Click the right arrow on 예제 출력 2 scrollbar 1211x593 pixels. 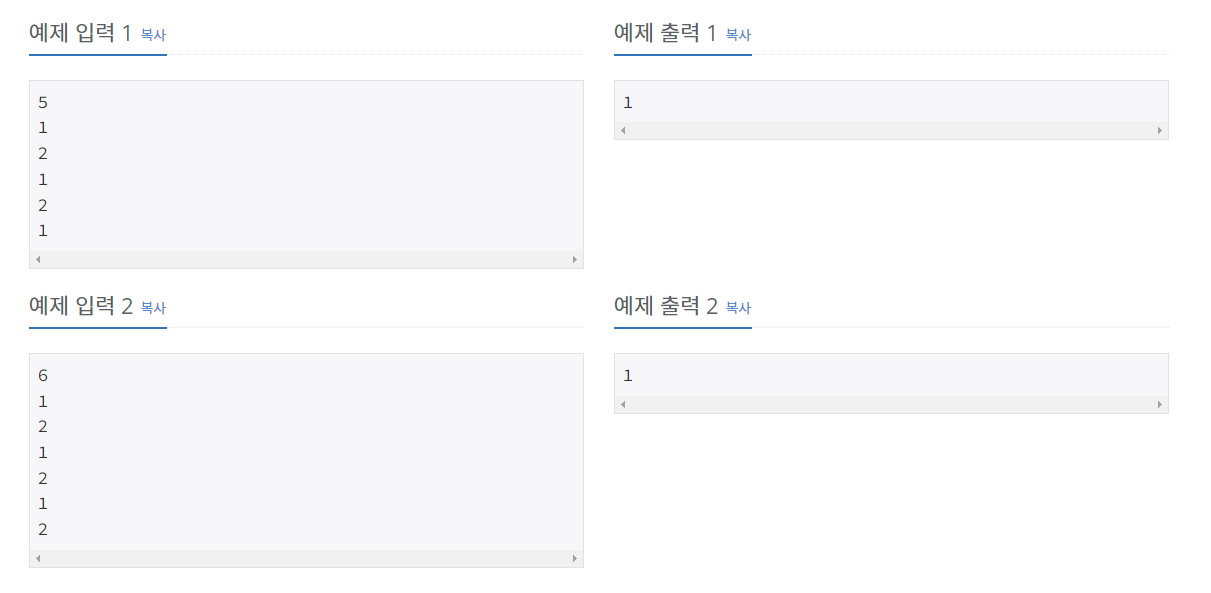(x=1158, y=403)
